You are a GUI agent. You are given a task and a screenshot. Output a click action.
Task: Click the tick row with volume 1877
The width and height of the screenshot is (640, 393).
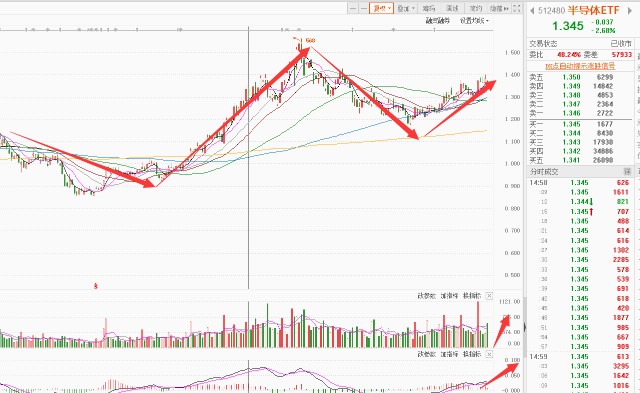[580, 318]
